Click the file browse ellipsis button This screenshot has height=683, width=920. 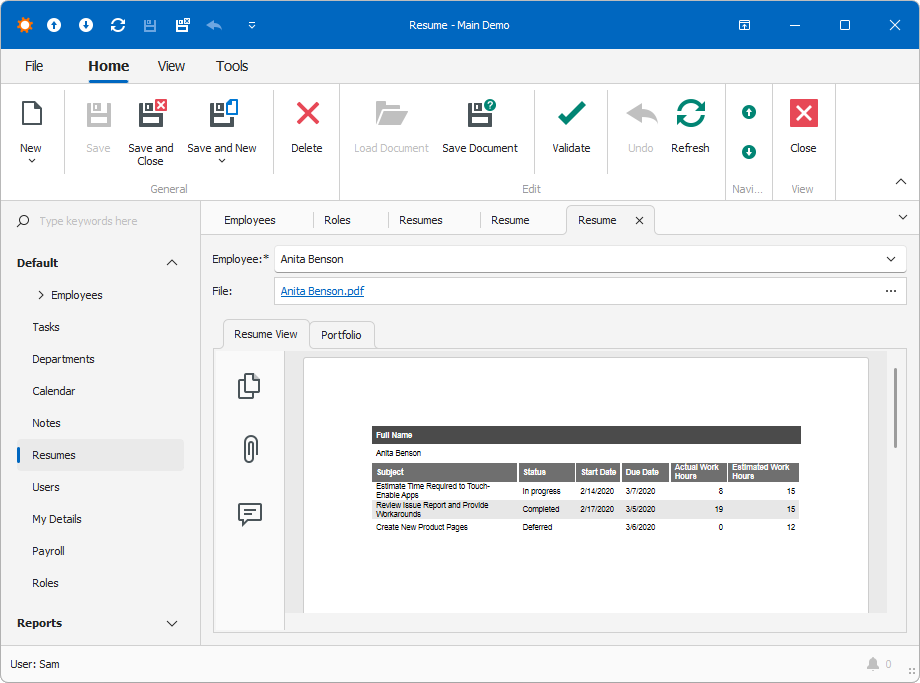point(890,291)
